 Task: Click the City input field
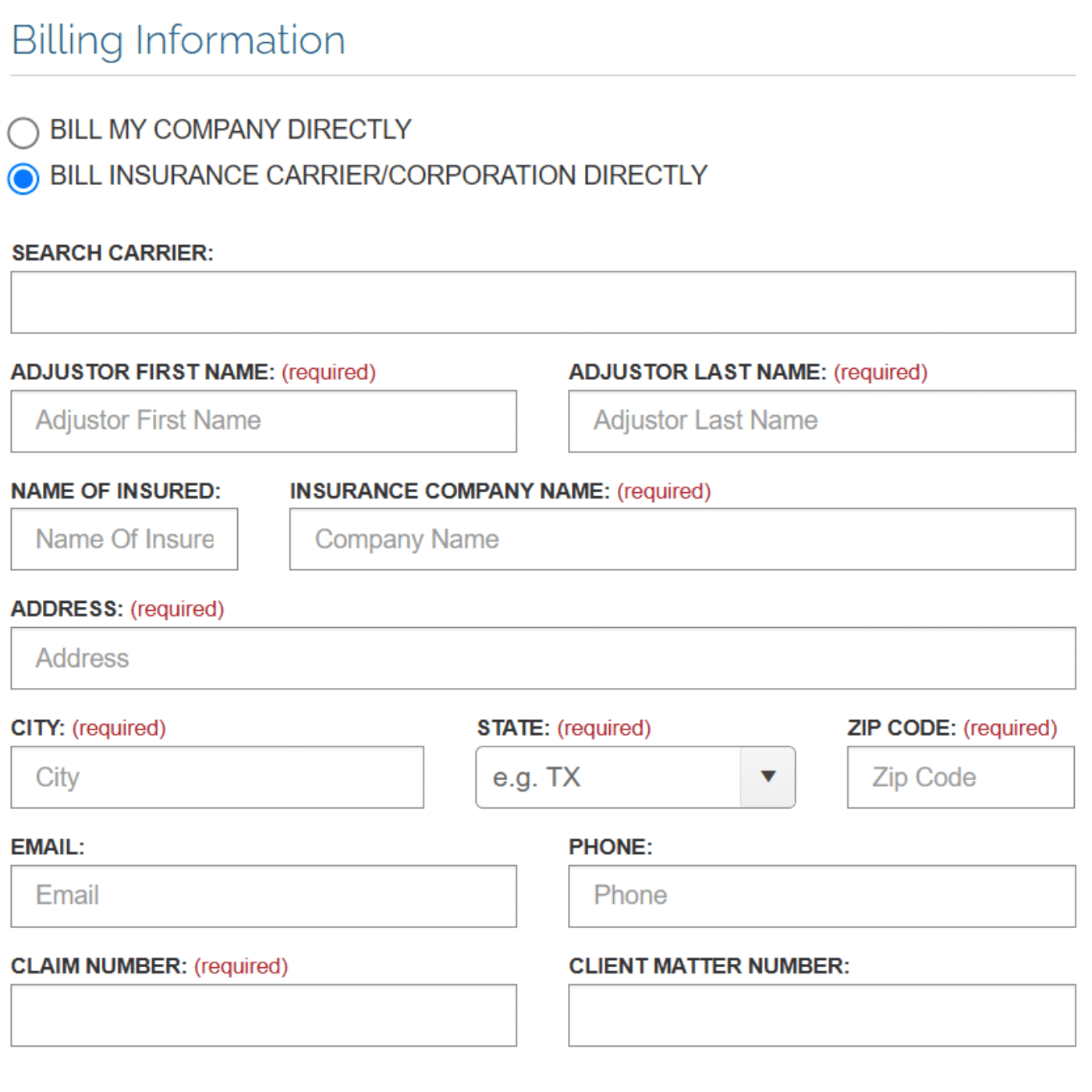[217, 778]
